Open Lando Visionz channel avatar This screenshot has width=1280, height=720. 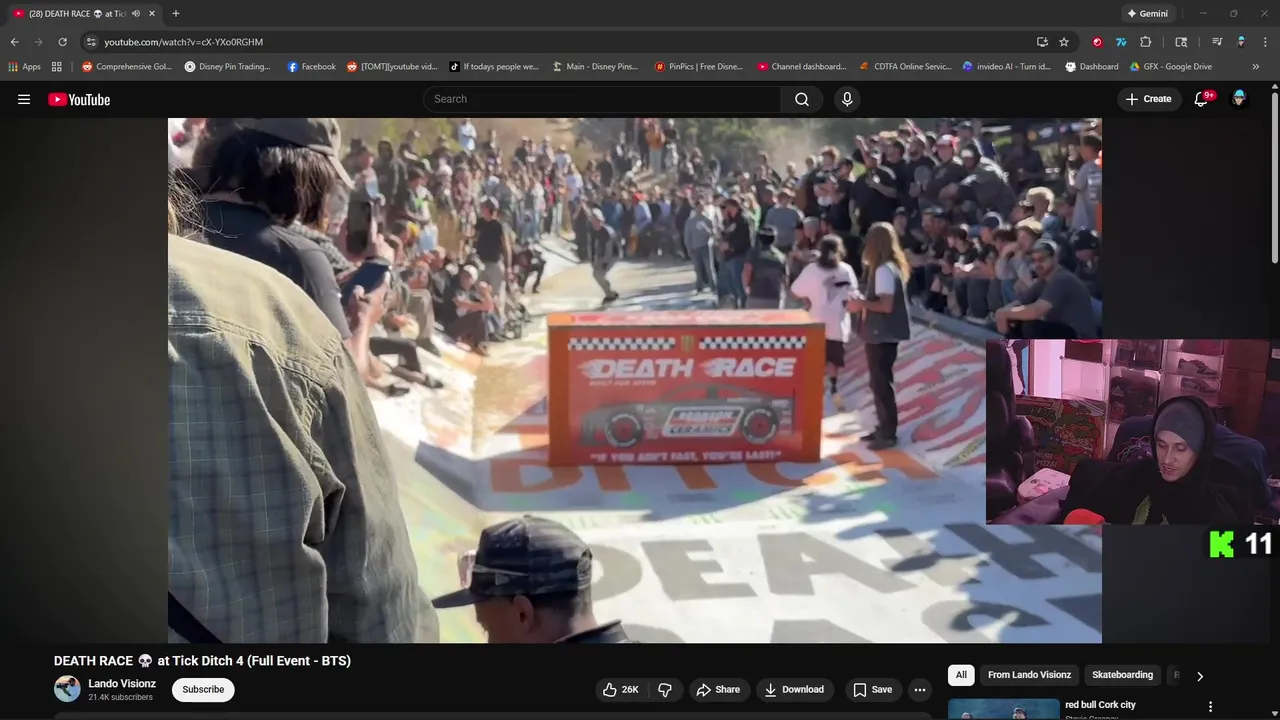[67, 689]
